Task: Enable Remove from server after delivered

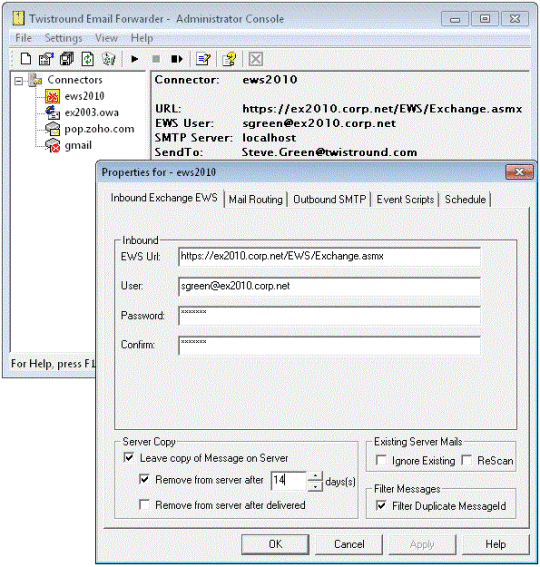Action: pos(144,504)
